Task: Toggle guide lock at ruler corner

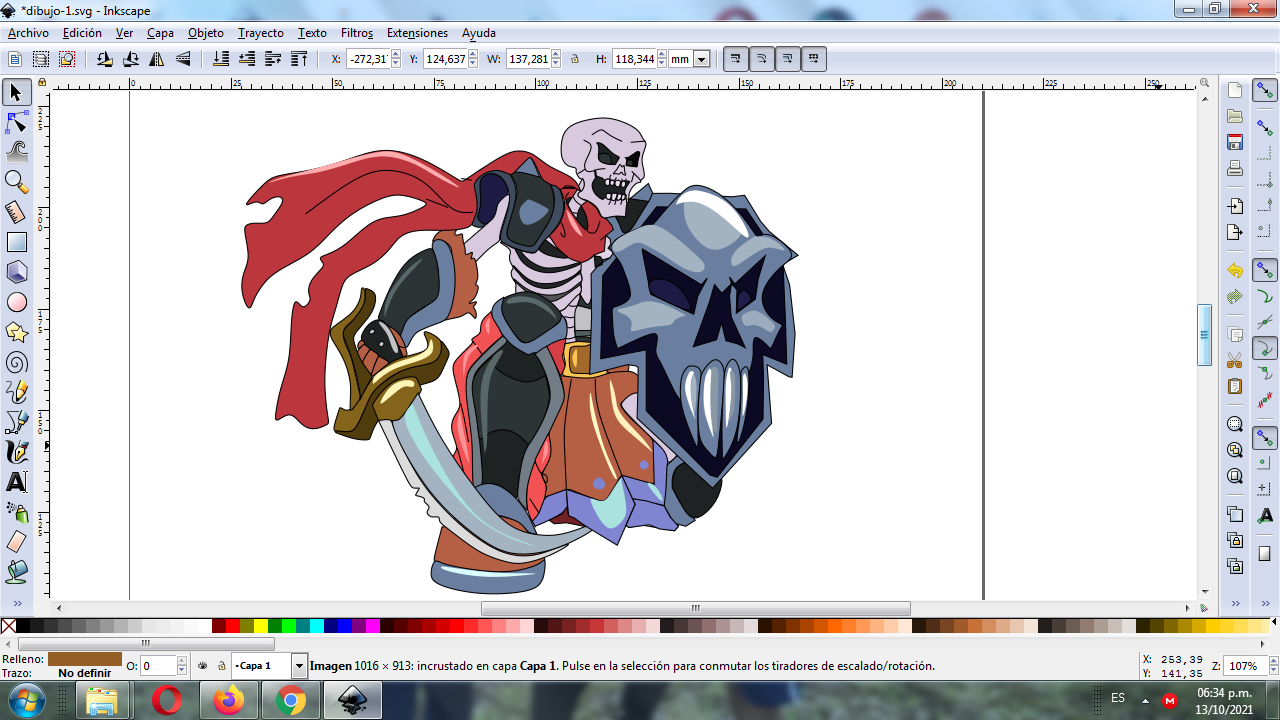Action: tap(42, 82)
